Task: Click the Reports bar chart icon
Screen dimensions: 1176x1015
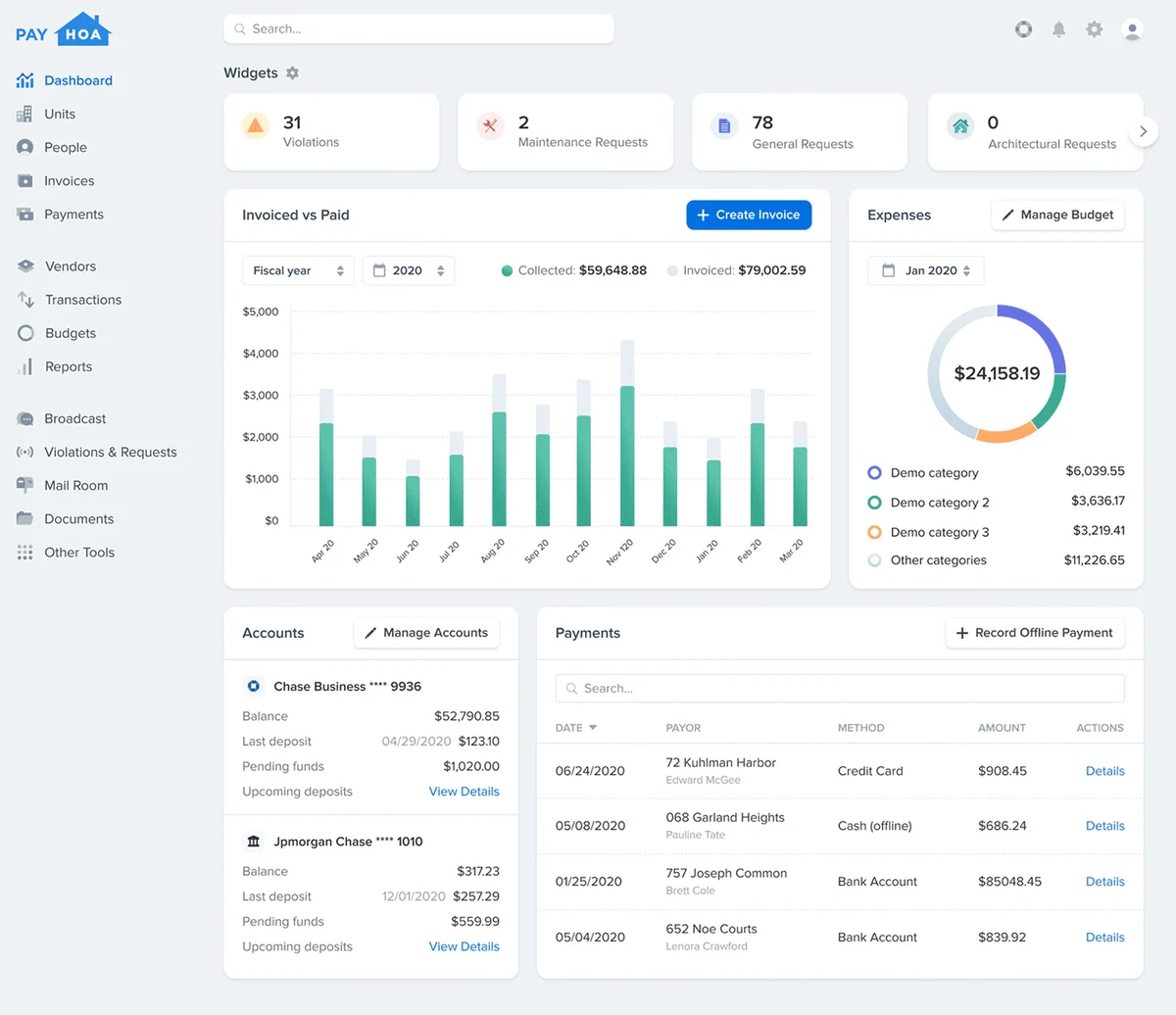Action: [x=25, y=366]
